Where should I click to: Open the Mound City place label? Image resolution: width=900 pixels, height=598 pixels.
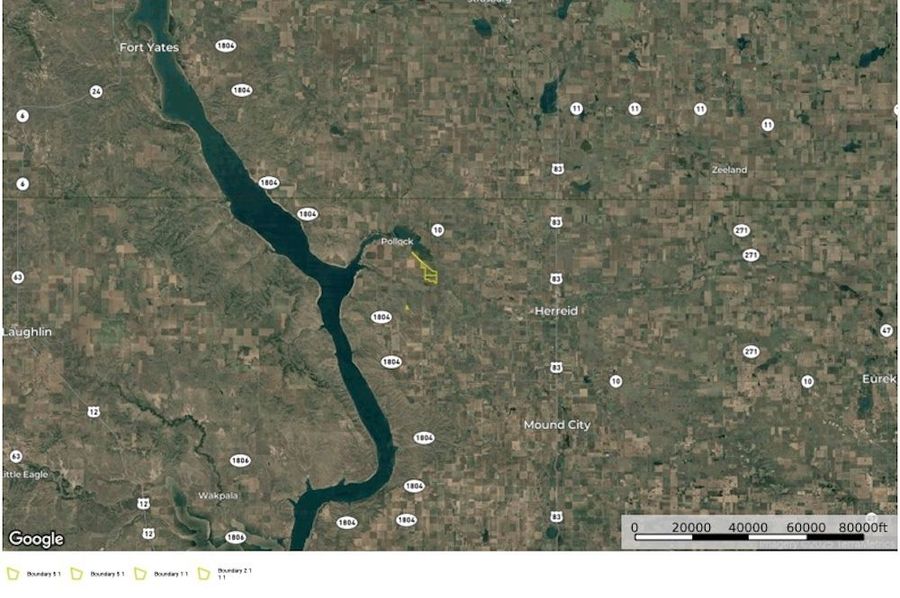557,425
